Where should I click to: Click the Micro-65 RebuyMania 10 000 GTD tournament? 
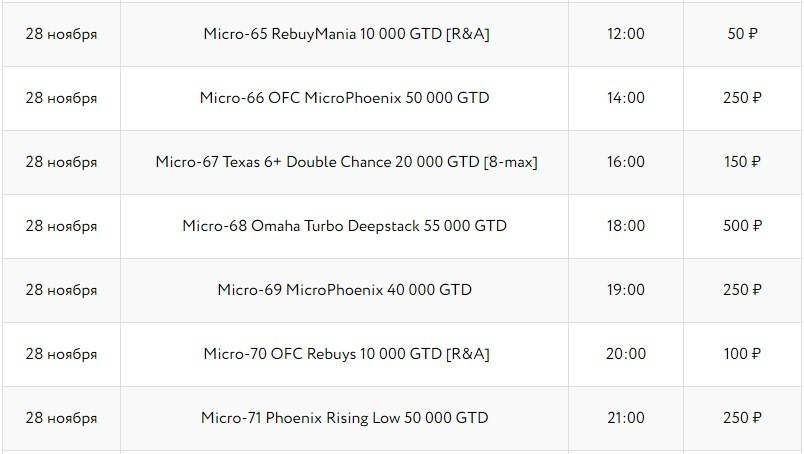pos(344,34)
